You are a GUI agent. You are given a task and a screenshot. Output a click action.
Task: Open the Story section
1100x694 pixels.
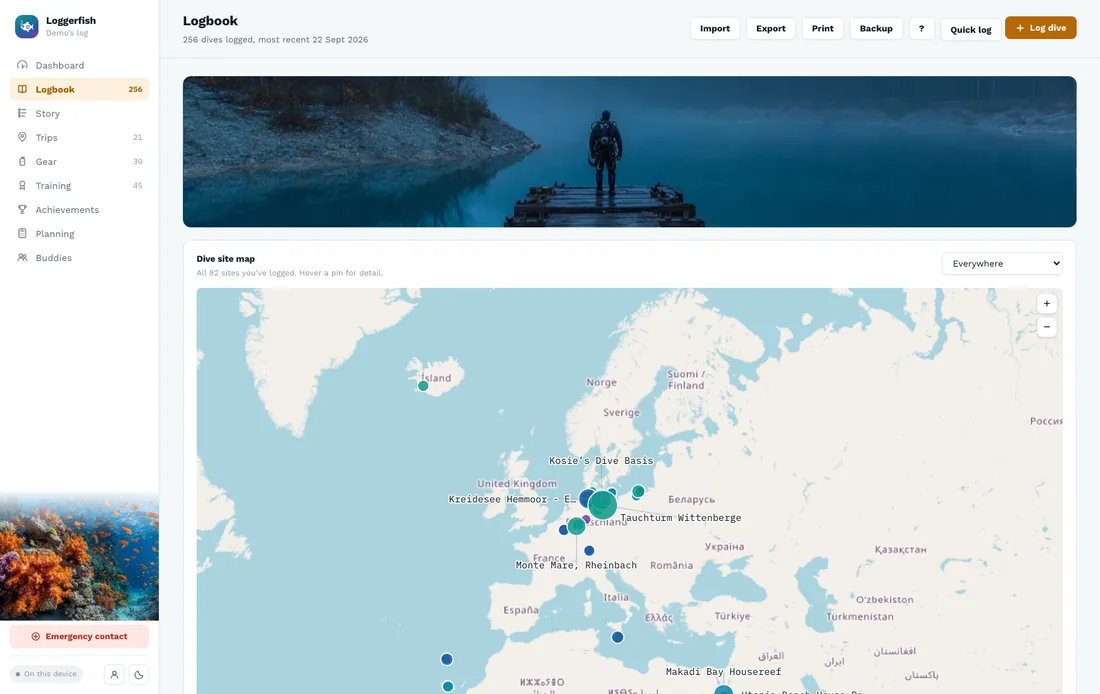79,113
